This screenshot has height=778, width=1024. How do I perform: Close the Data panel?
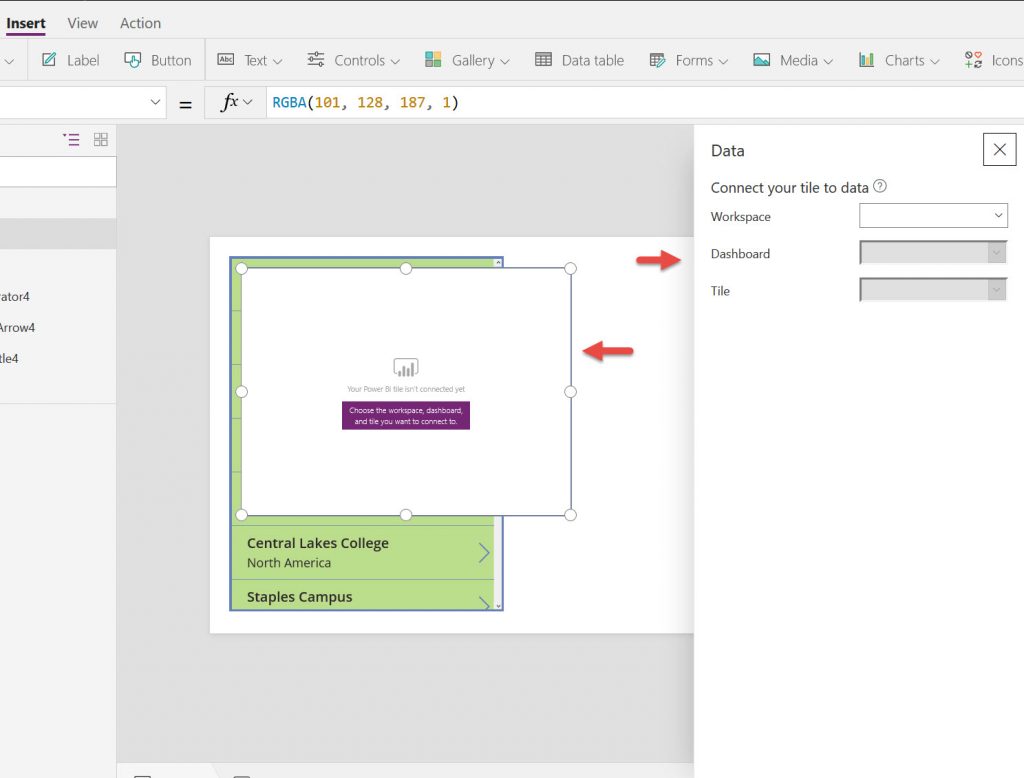pyautogui.click(x=999, y=150)
